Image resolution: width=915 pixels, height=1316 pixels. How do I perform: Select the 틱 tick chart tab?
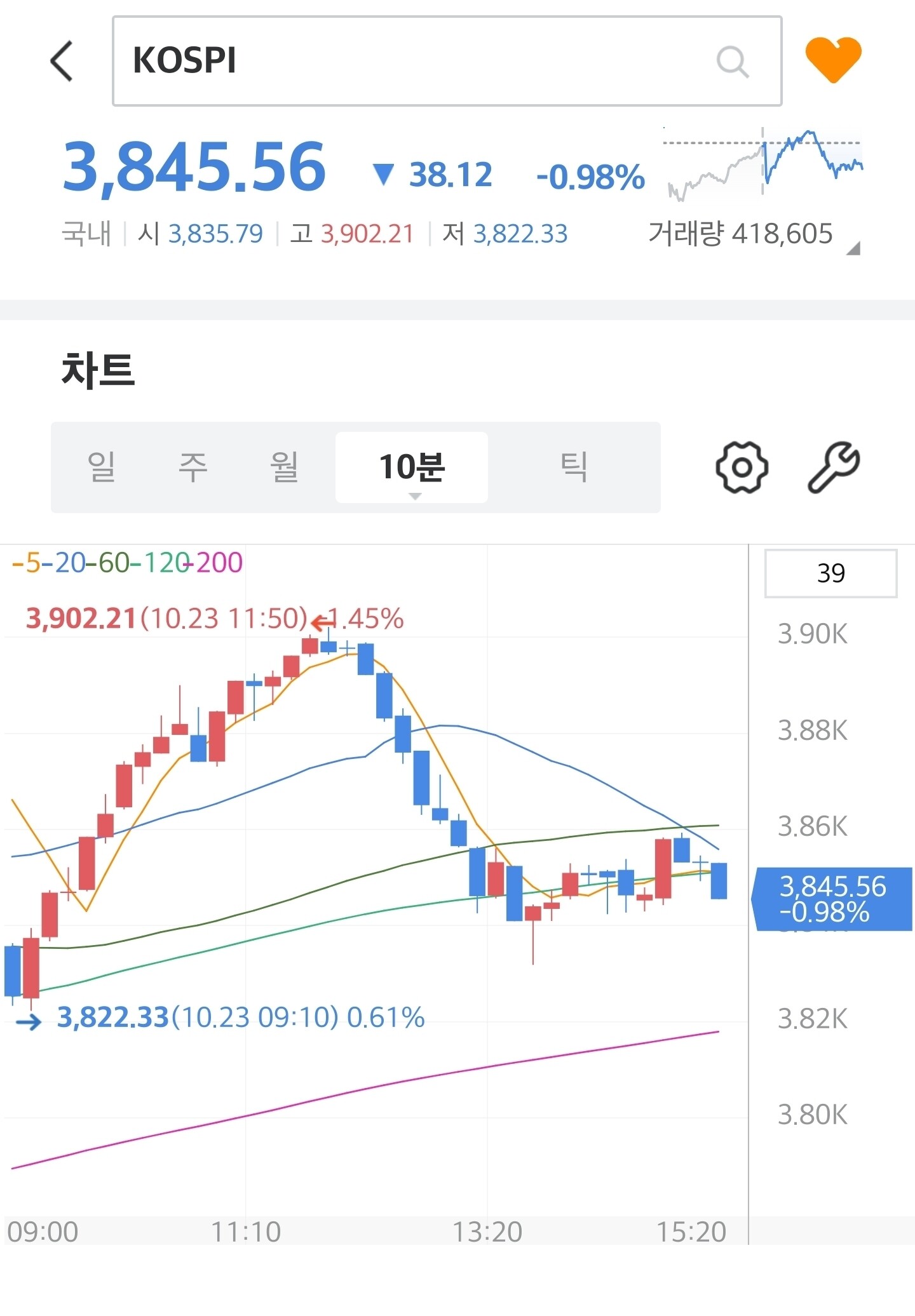tap(574, 467)
